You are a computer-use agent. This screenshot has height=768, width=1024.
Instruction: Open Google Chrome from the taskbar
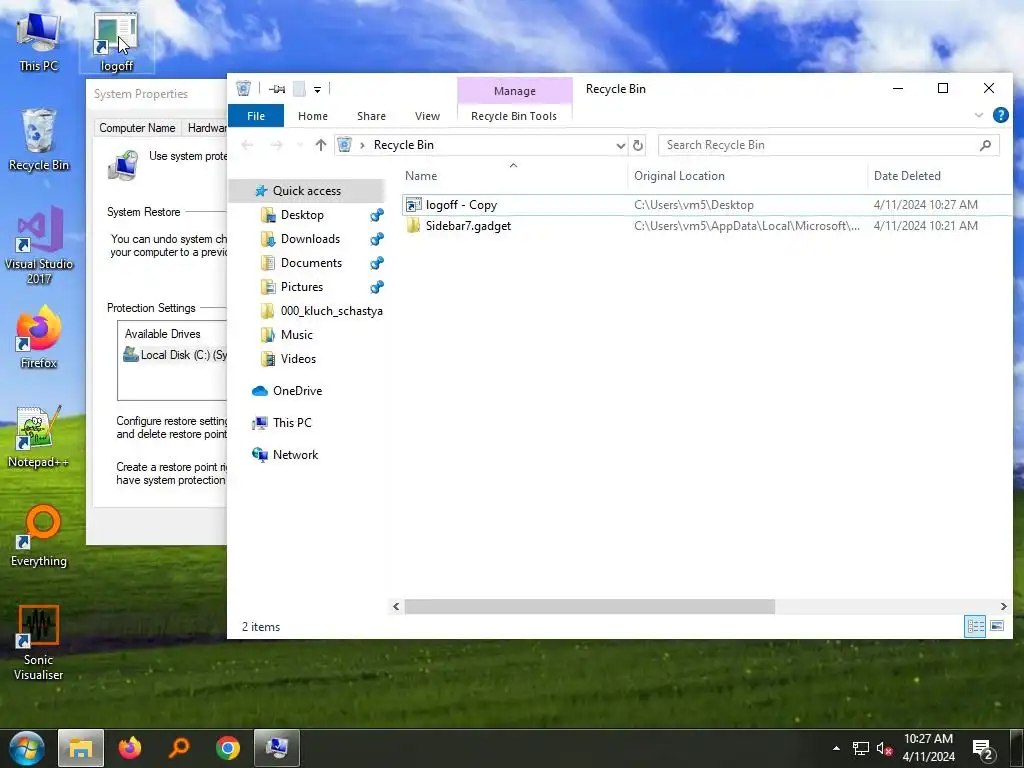coord(228,748)
